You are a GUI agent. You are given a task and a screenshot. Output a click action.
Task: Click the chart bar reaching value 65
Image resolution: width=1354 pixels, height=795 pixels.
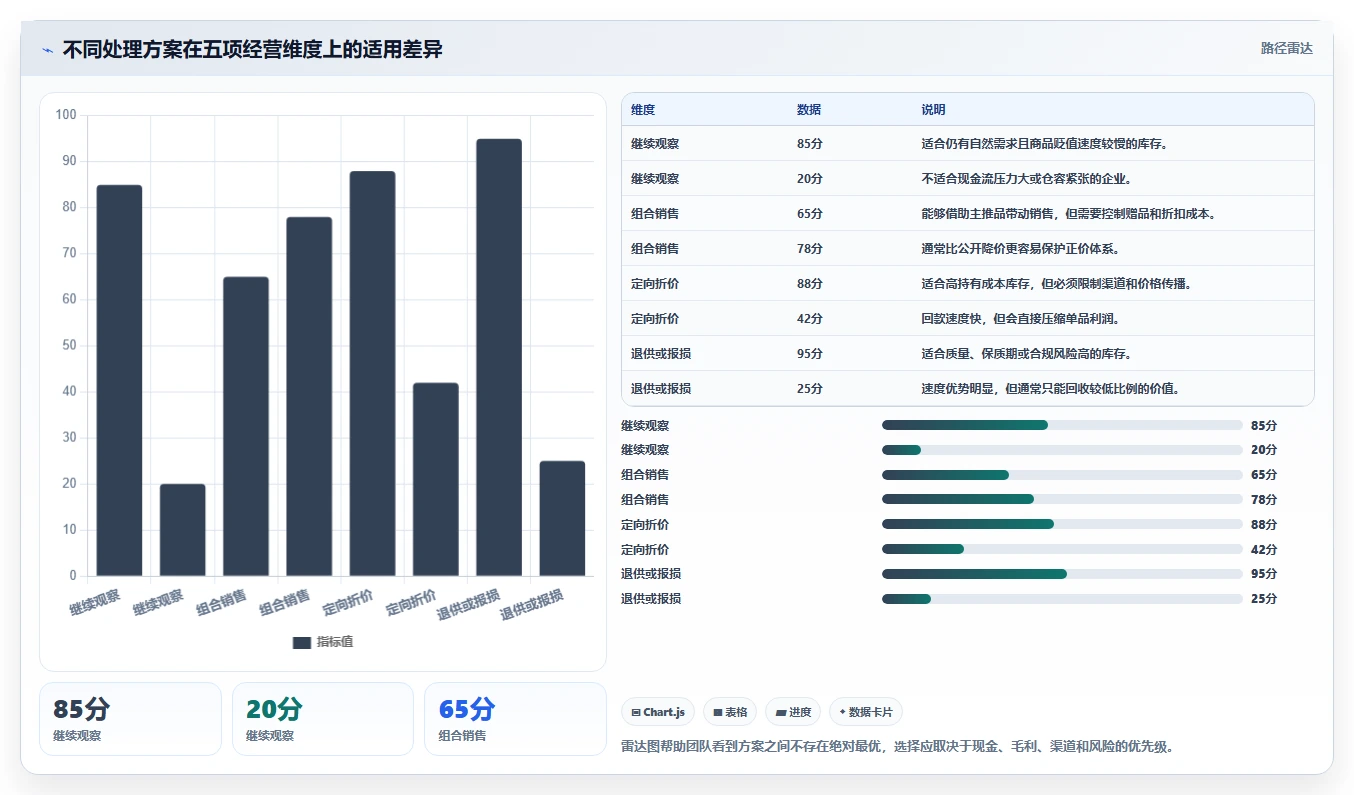click(246, 426)
